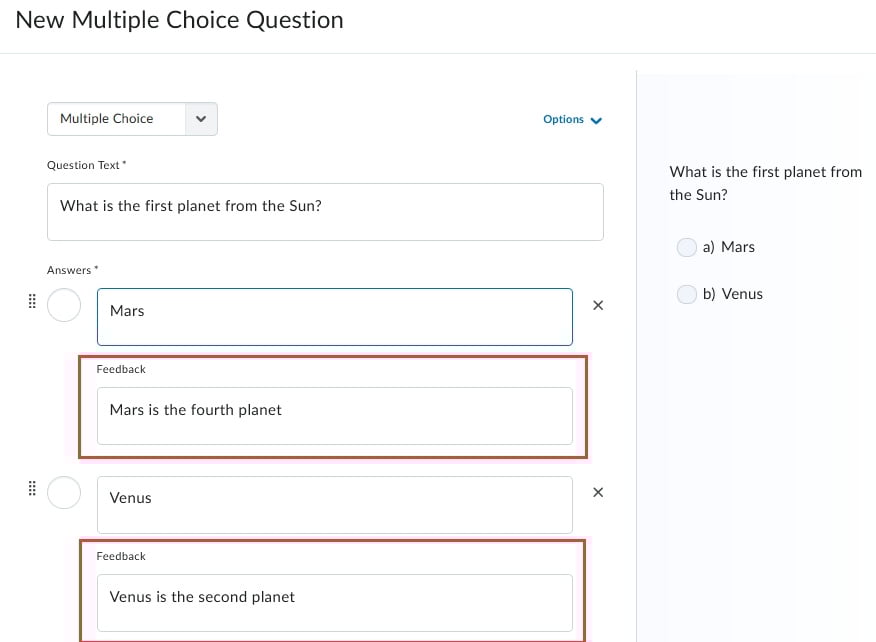Edit the Mars is the fourth planet feedback
Screen dimensions: 876x642
334,415
